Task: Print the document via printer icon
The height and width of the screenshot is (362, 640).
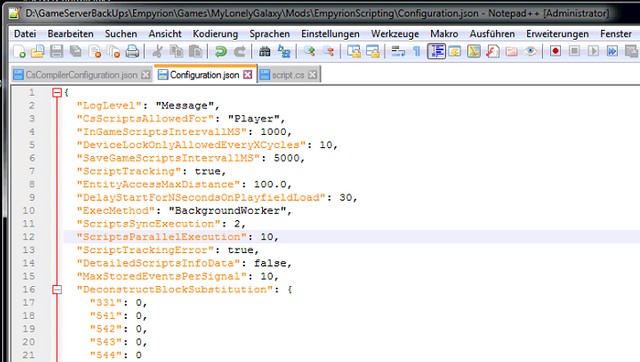Action: (x=132, y=51)
